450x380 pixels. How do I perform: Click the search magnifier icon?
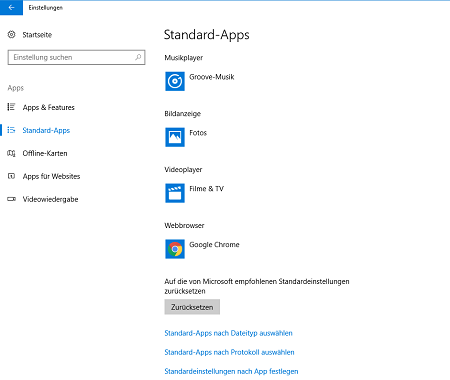click(x=138, y=57)
